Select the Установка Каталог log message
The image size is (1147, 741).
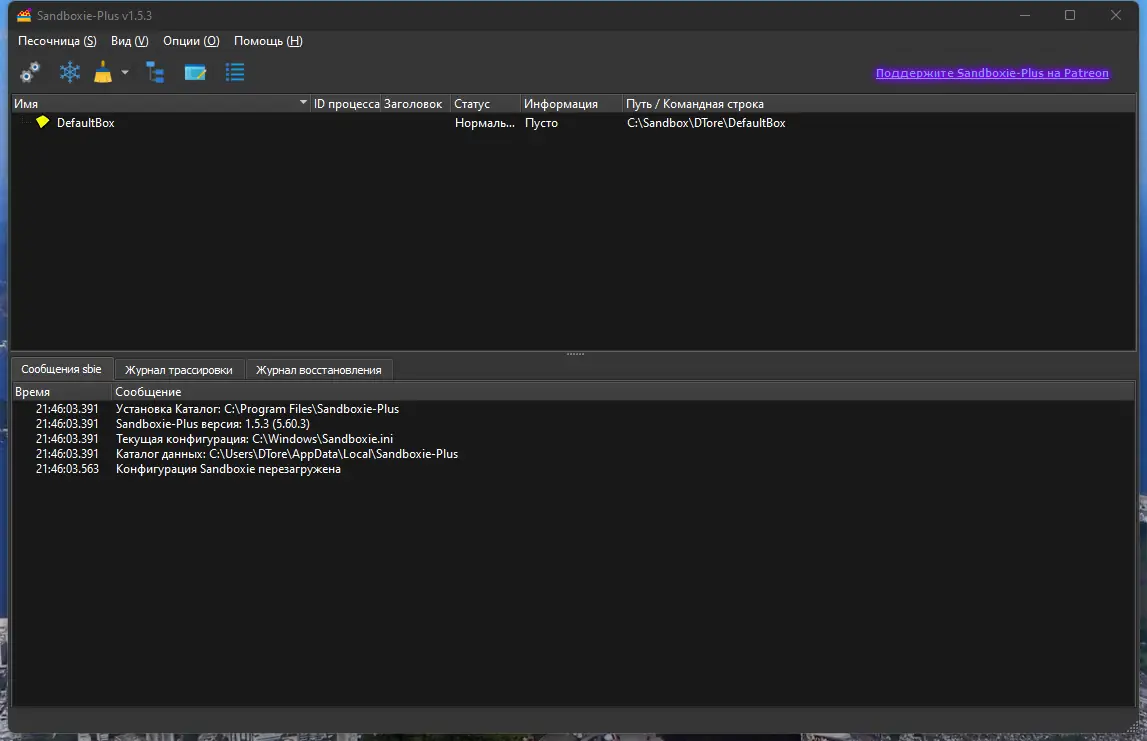257,409
